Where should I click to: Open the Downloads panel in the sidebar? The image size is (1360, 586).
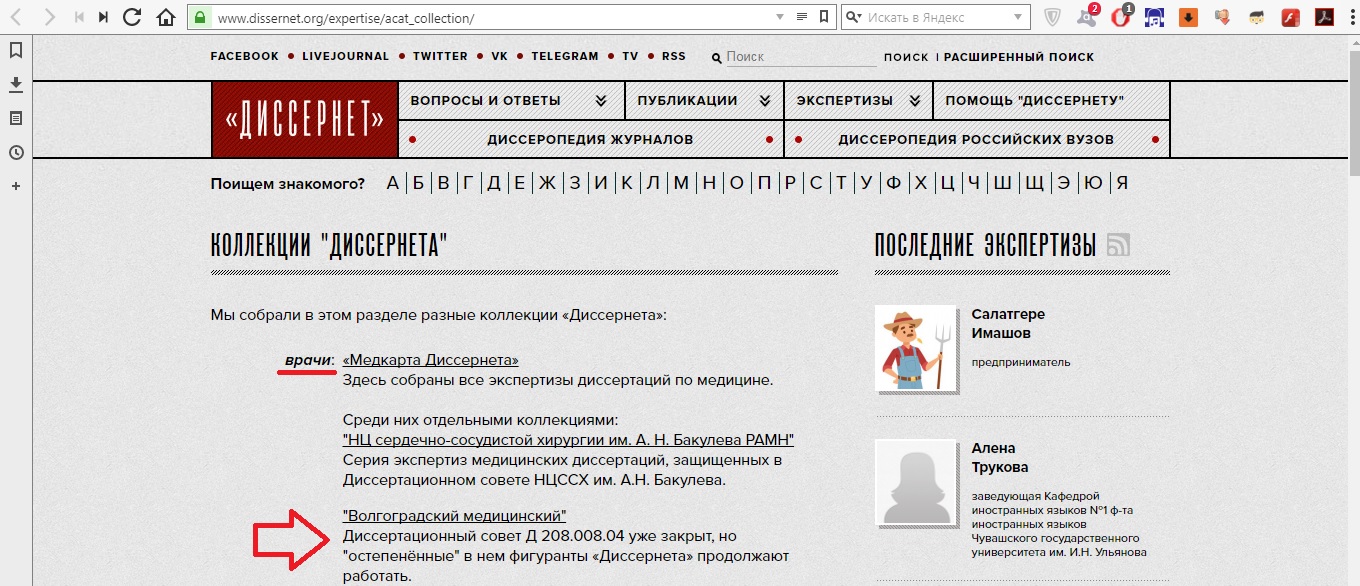tap(16, 84)
